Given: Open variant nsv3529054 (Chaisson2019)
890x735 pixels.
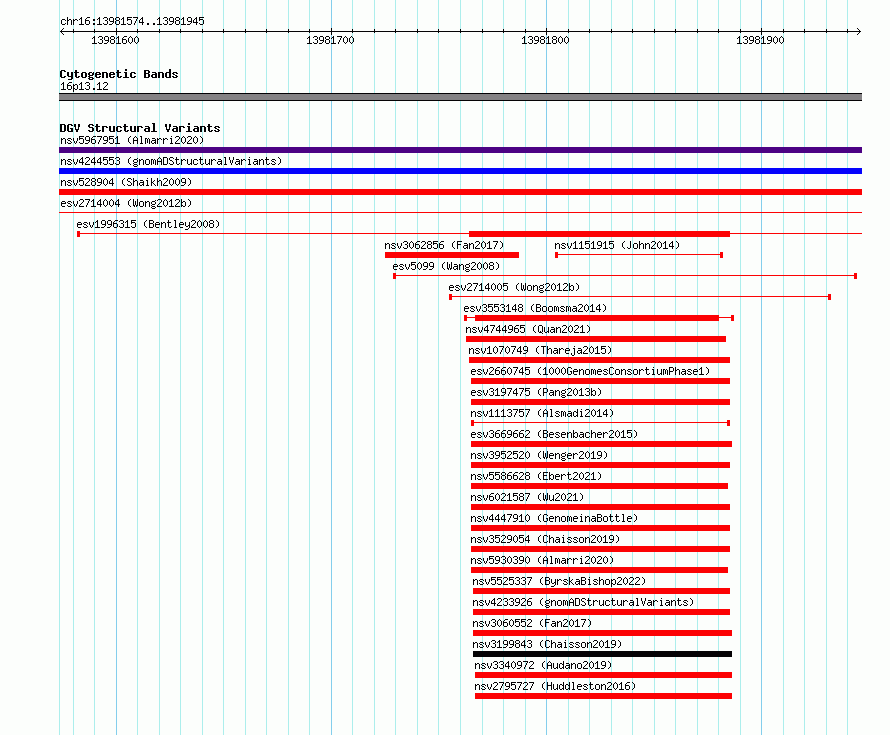Looking at the screenshot, I should point(545,539).
